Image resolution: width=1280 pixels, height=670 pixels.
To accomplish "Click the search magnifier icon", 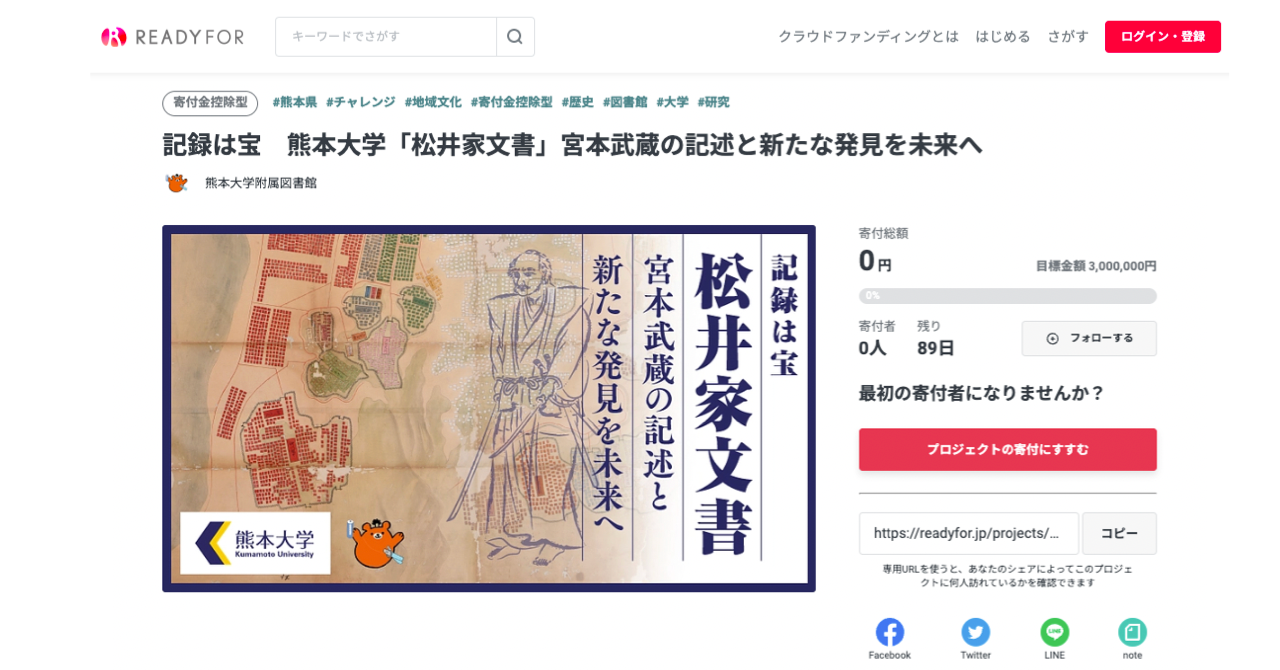I will click(515, 37).
